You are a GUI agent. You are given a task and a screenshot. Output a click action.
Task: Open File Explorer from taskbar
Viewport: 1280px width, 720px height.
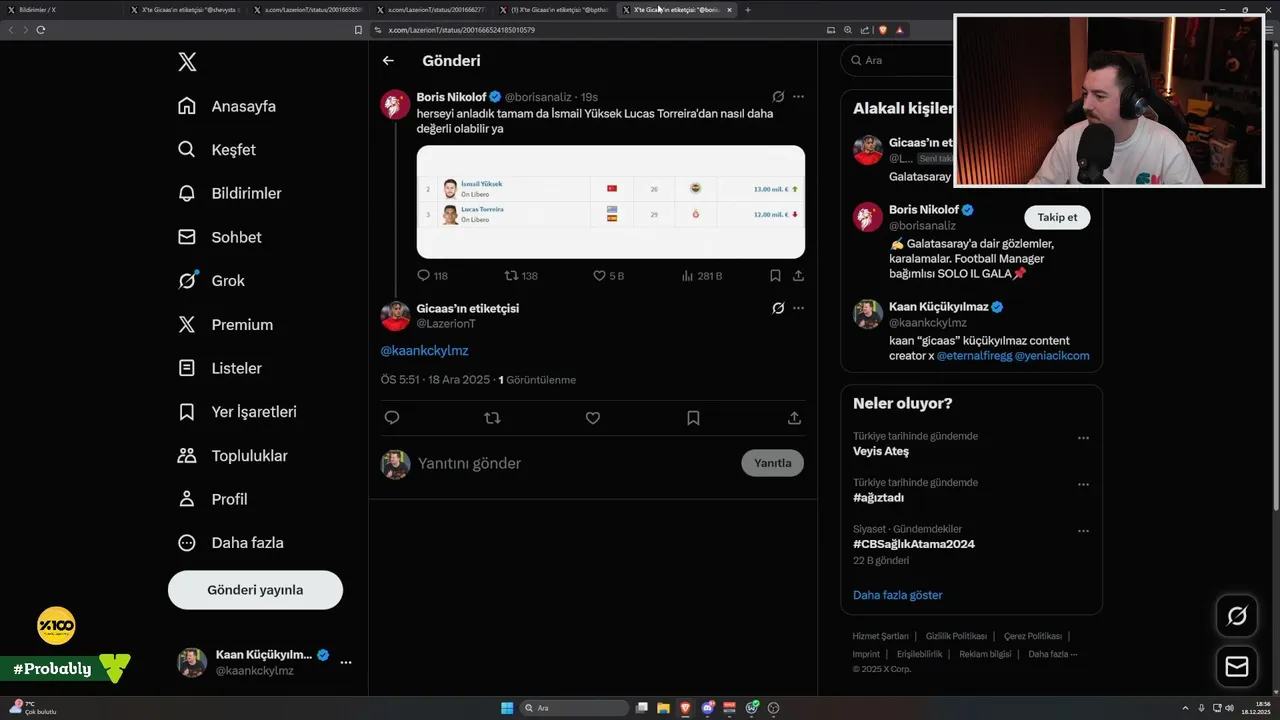click(663, 708)
